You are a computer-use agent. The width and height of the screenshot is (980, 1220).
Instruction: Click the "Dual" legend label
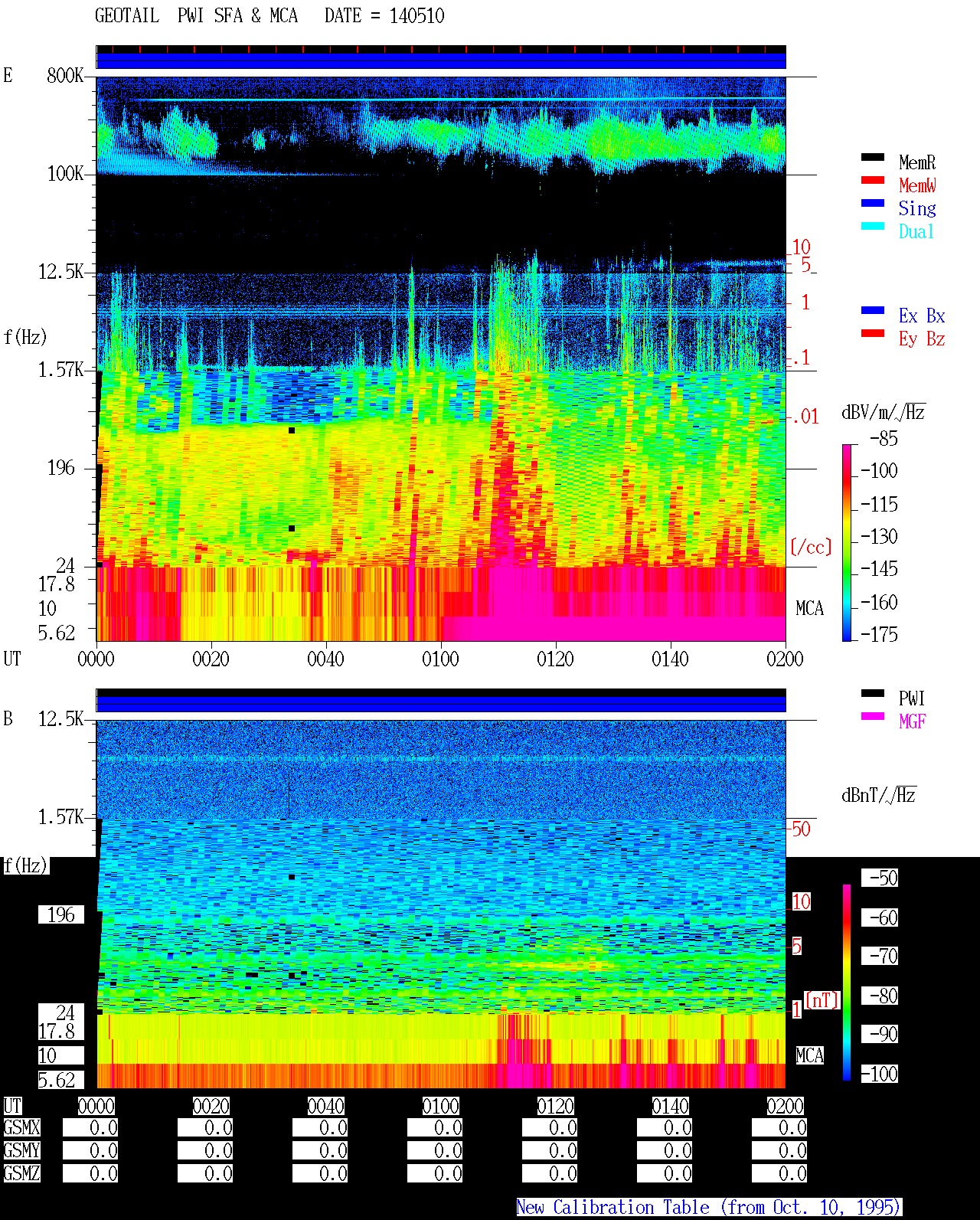(917, 231)
